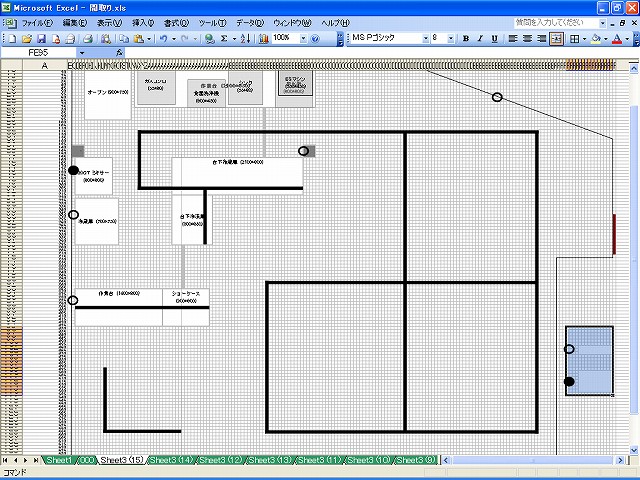The width and height of the screenshot is (640, 480).
Task: Click the Sort Ascending A-Z icon
Action: pyautogui.click(x=245, y=39)
